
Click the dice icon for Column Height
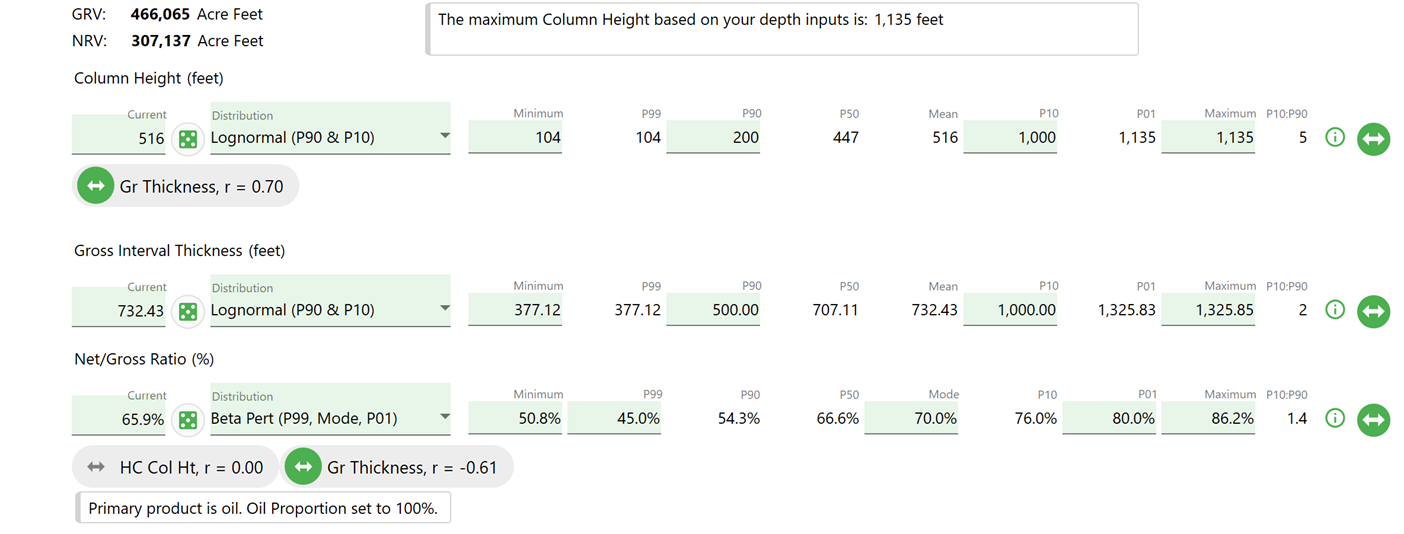coord(187,139)
